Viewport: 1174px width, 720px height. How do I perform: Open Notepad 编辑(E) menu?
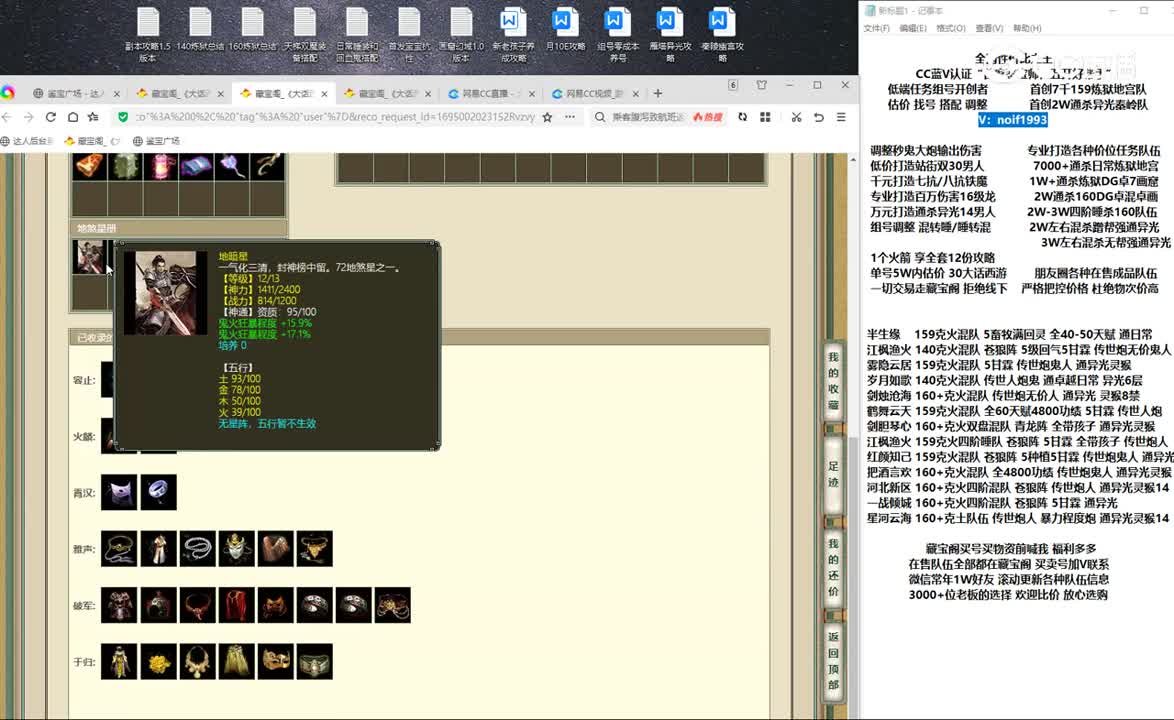coord(913,28)
